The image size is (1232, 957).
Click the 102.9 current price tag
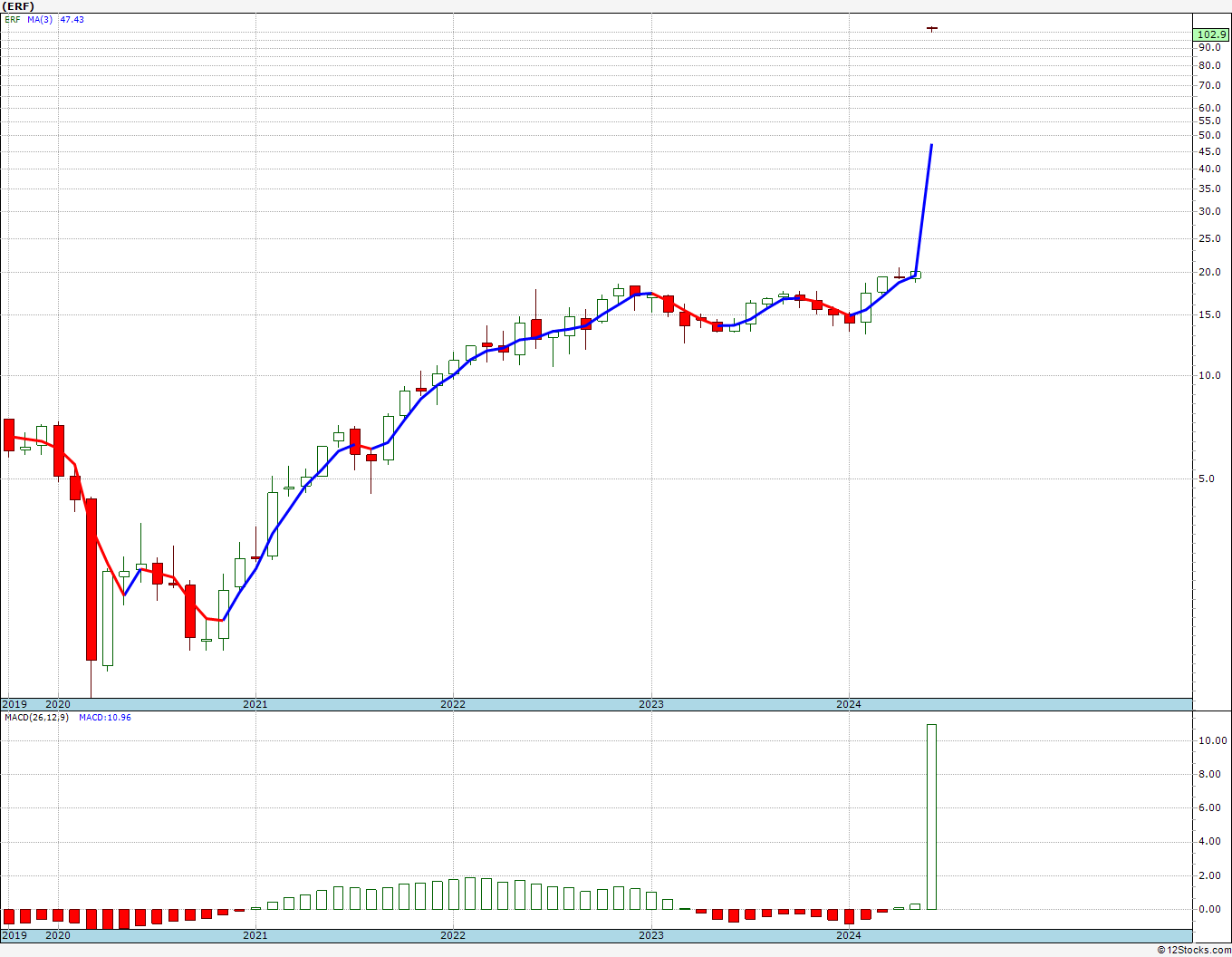click(1211, 34)
